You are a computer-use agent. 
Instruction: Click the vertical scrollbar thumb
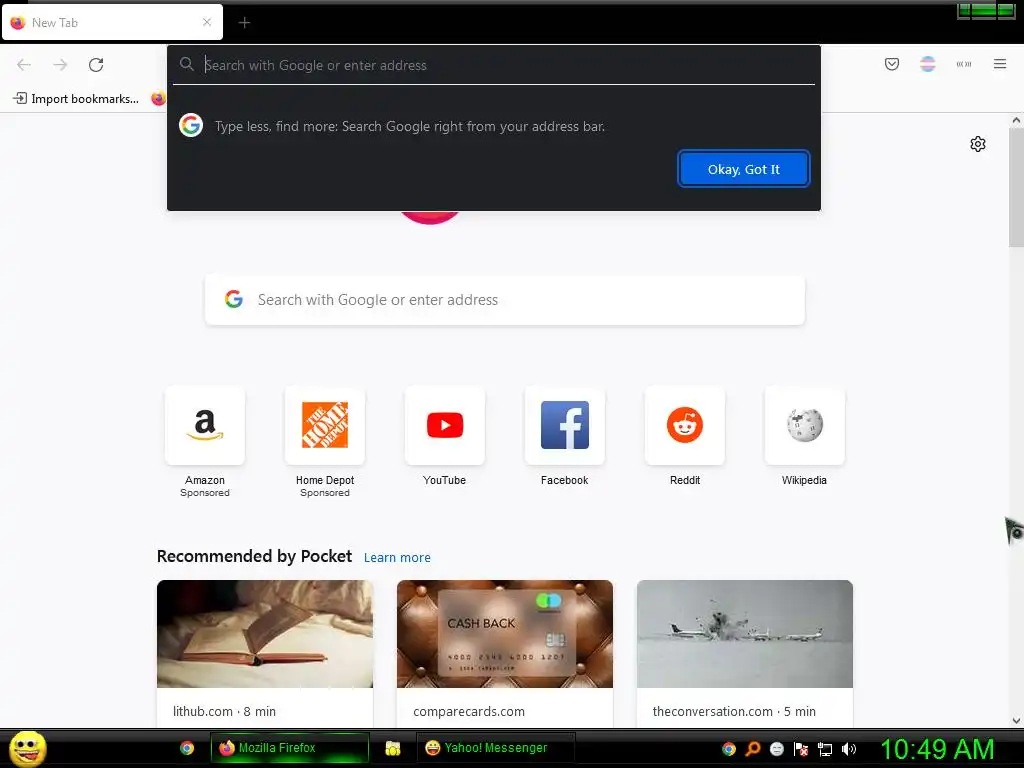point(1016,187)
